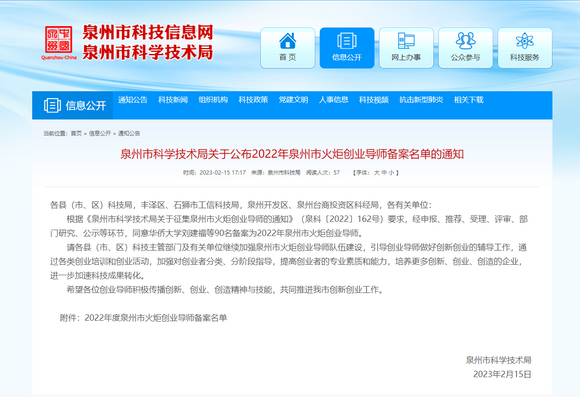
Task: Go to 信息公开 in the breadcrumb
Action: 100,133
